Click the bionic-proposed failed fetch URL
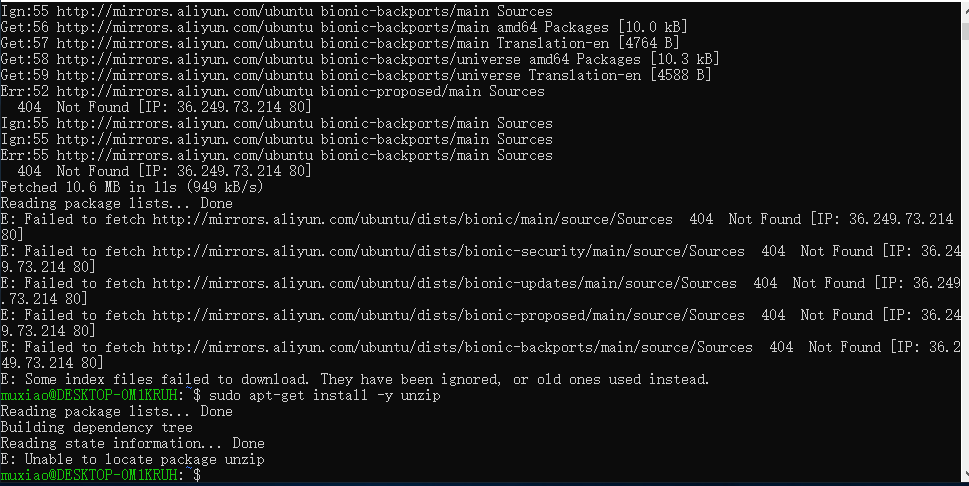This screenshot has height=486, width=969. point(449,315)
